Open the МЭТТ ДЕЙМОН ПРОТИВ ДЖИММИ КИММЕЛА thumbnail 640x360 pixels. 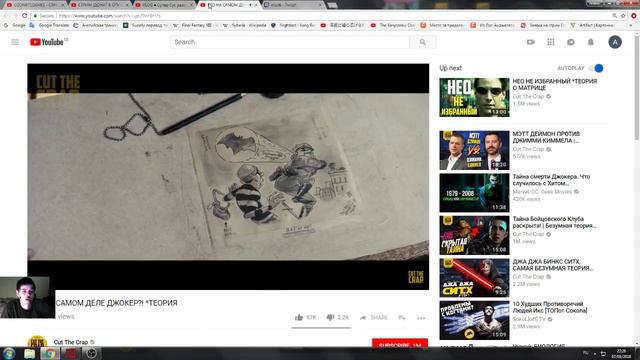coord(474,150)
